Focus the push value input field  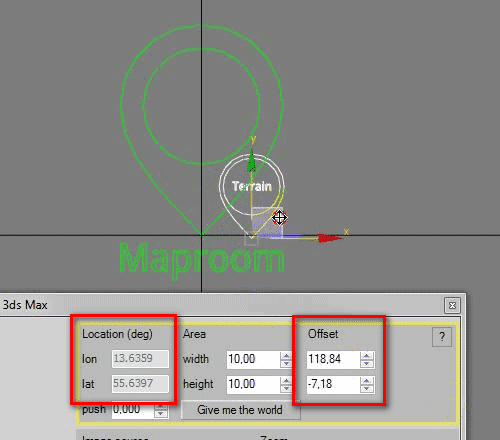point(133,409)
